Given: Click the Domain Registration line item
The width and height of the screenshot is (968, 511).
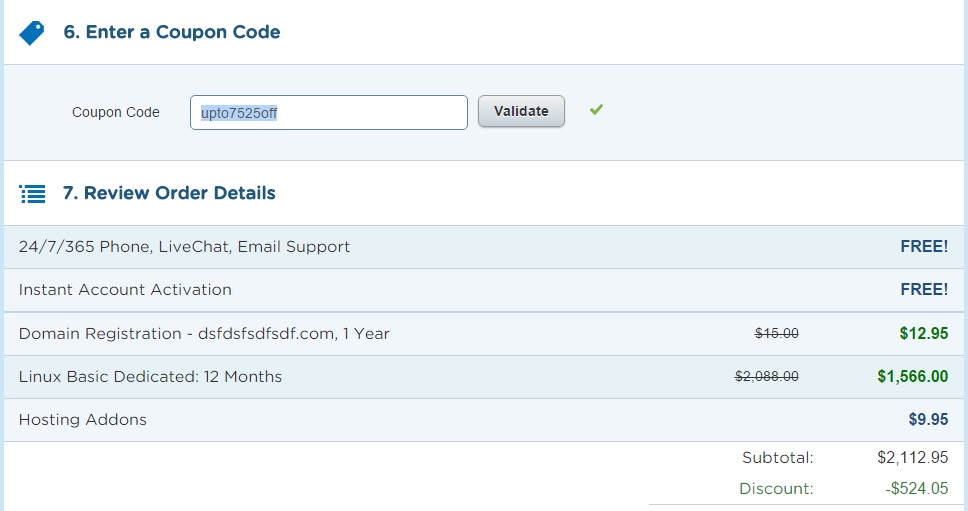Looking at the screenshot, I should pyautogui.click(x=204, y=334).
